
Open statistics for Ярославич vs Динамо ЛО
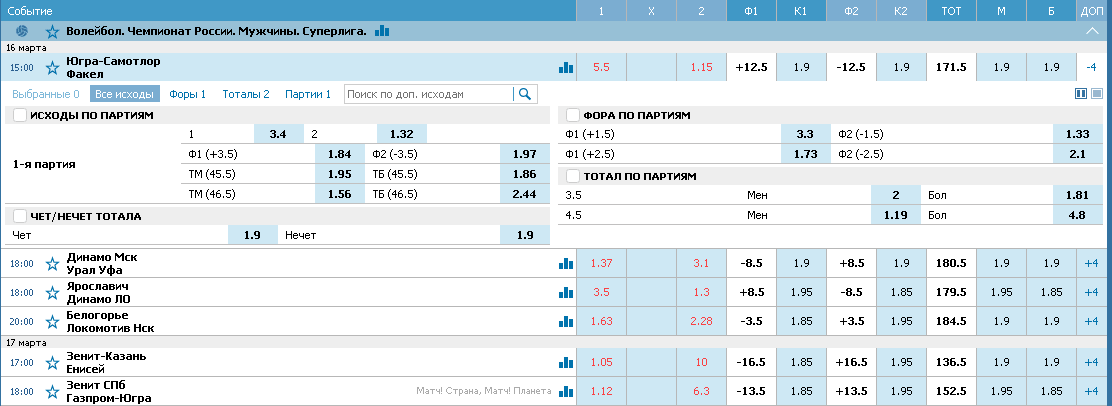(565, 292)
